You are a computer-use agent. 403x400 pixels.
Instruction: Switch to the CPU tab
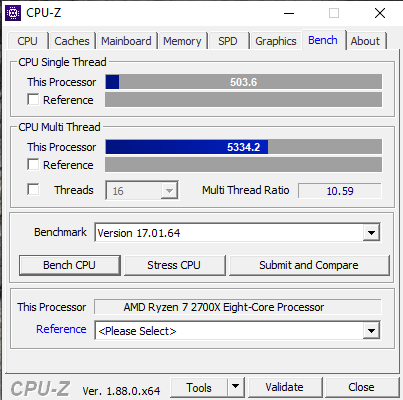(x=27, y=41)
